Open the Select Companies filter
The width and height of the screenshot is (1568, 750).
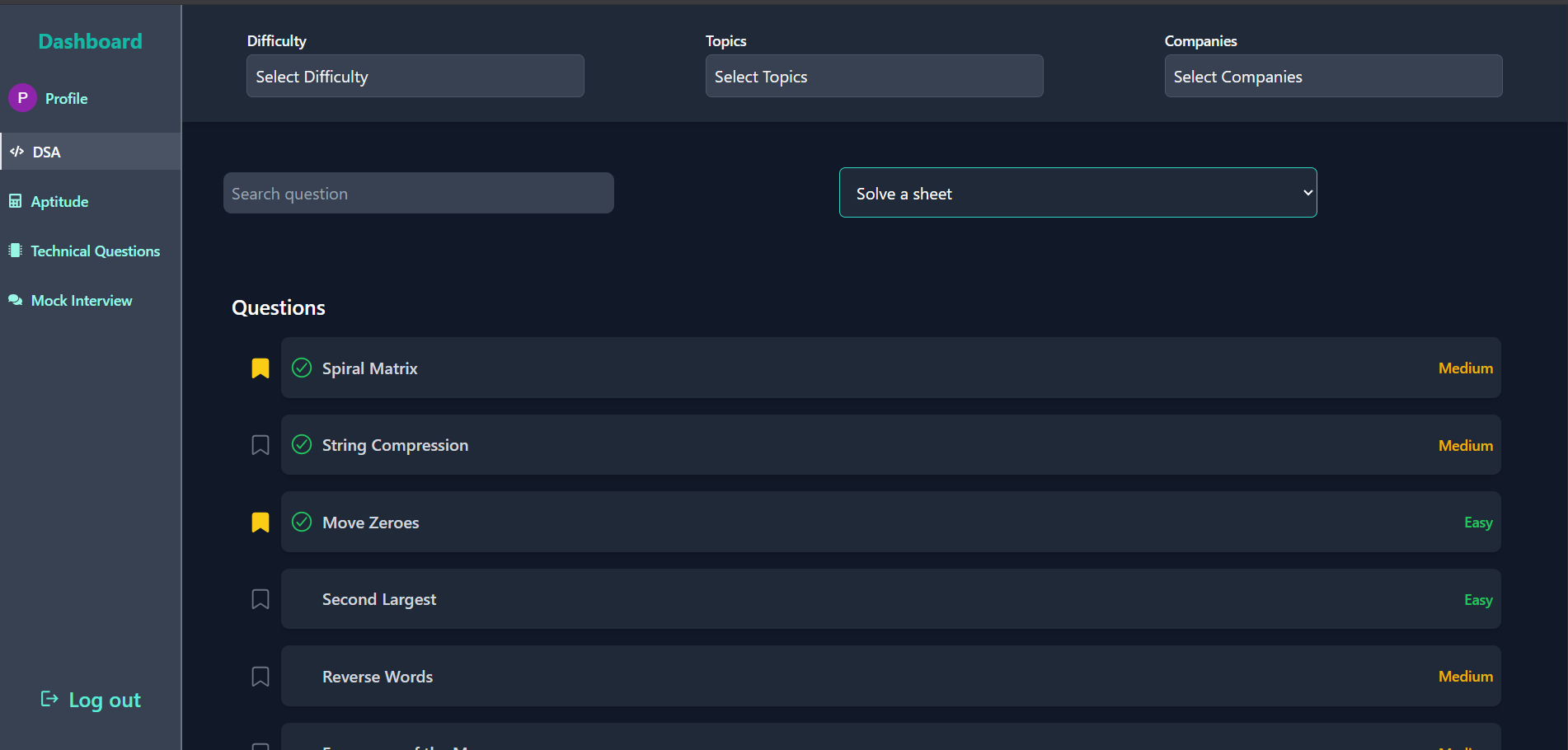(x=1333, y=77)
